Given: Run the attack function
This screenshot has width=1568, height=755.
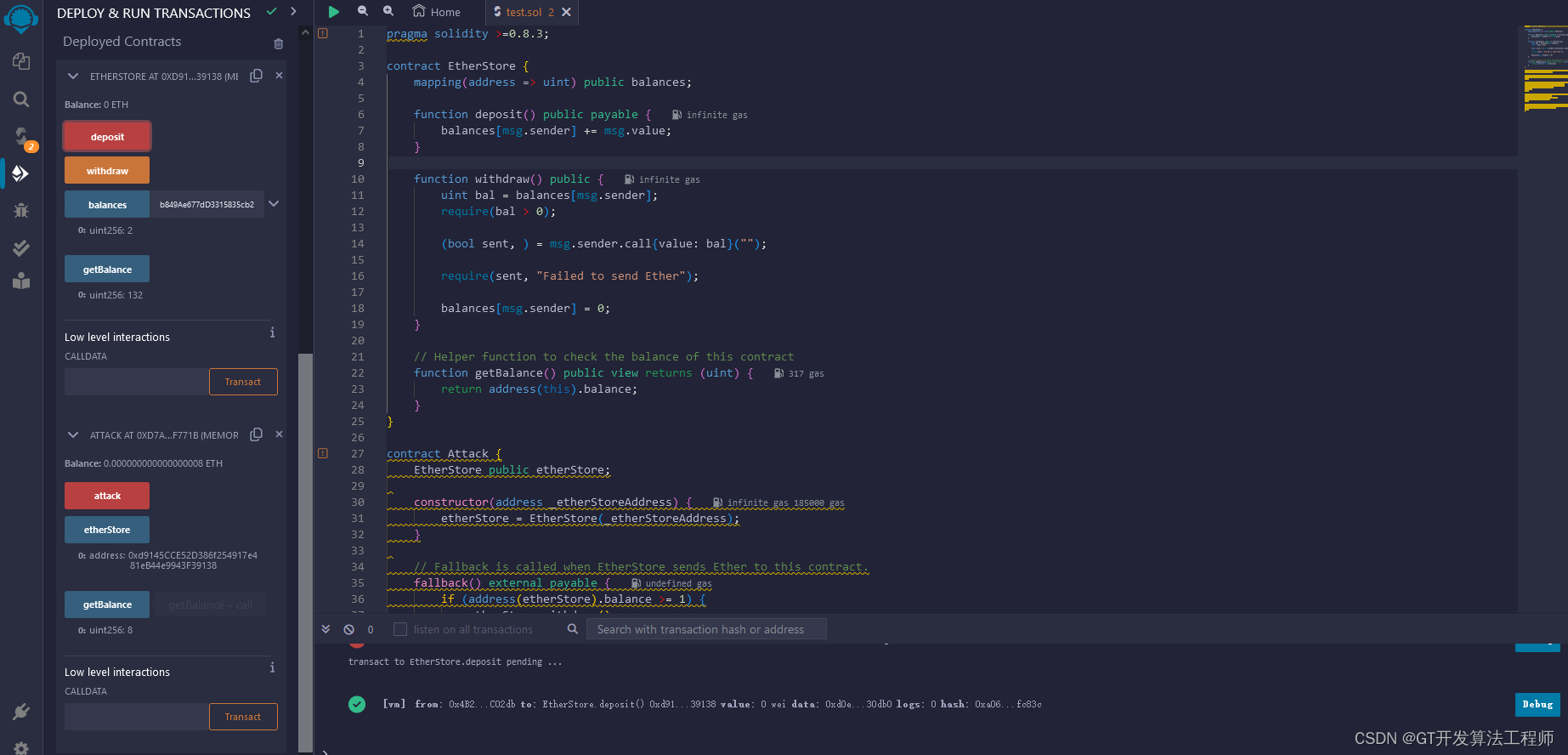Looking at the screenshot, I should pyautogui.click(x=107, y=496).
